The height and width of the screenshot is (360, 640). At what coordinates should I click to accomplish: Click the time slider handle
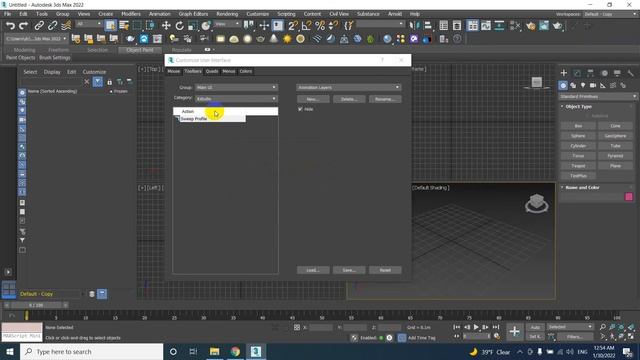[36, 305]
